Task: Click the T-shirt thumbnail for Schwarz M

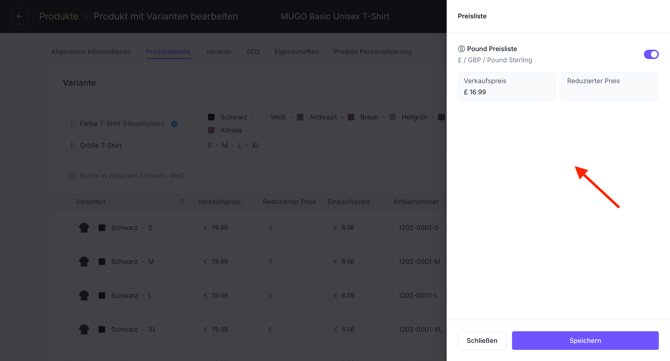Action: [x=84, y=261]
